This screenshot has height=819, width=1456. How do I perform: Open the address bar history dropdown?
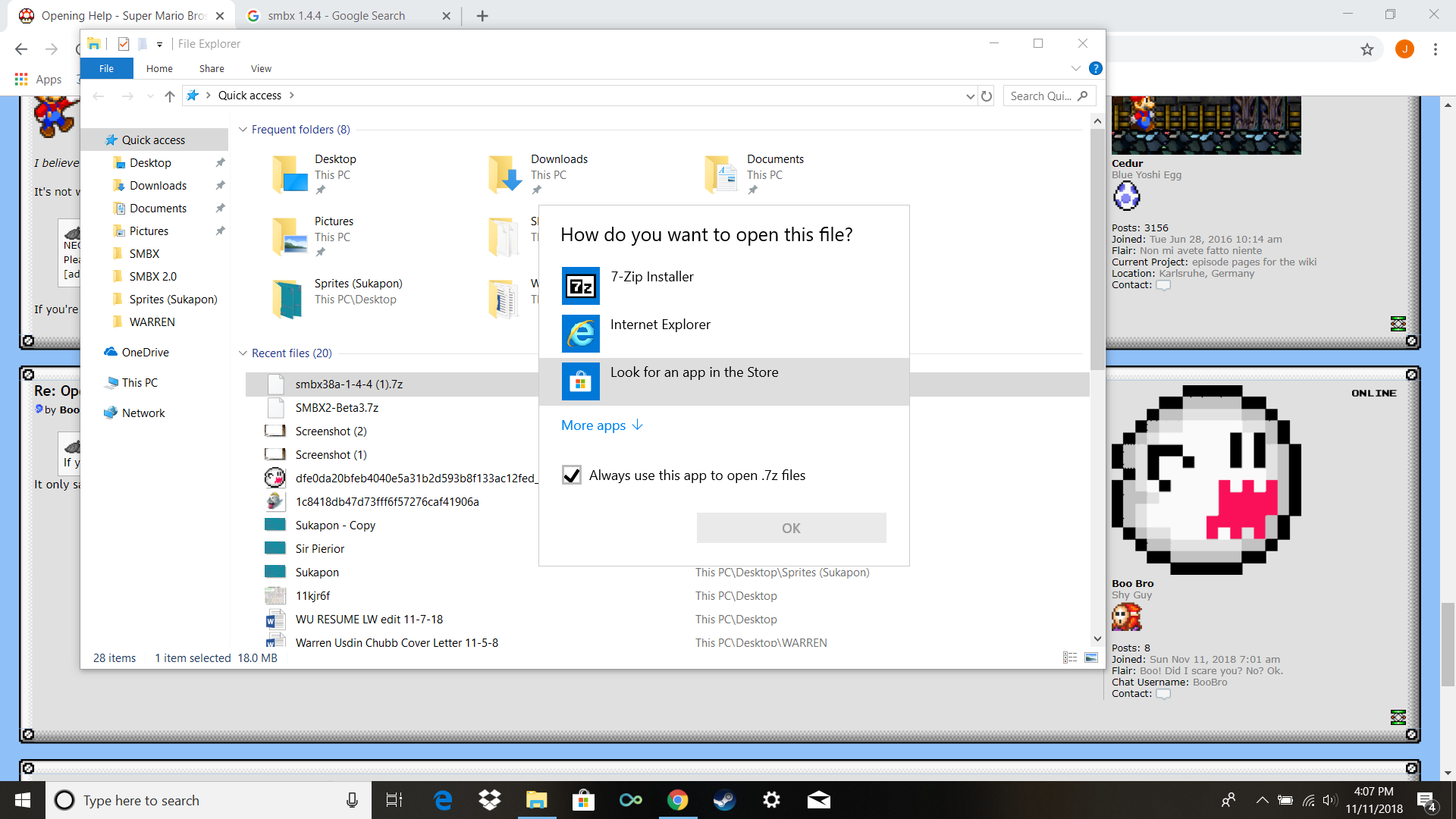(x=970, y=96)
